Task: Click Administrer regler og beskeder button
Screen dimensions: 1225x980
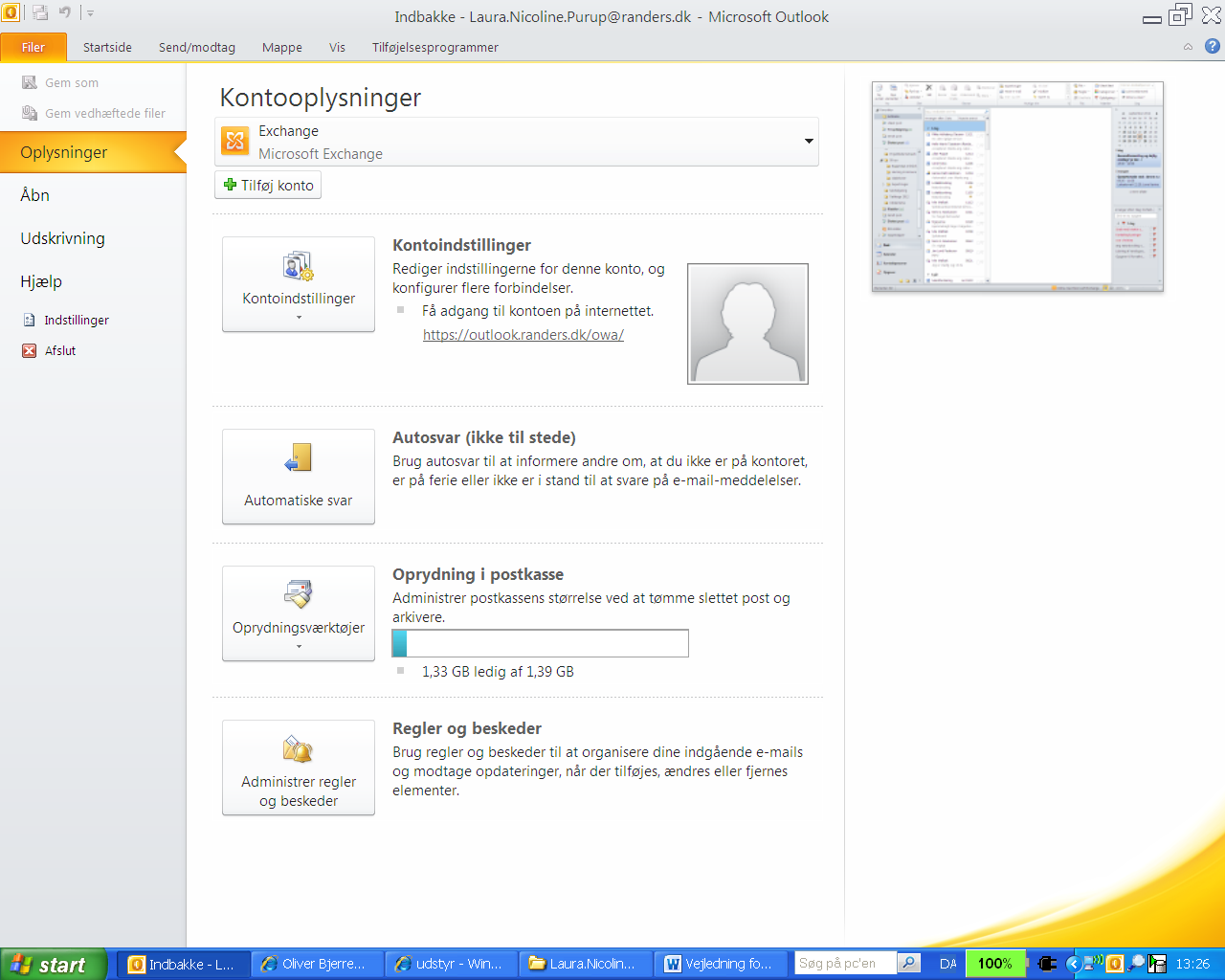Action: (299, 768)
